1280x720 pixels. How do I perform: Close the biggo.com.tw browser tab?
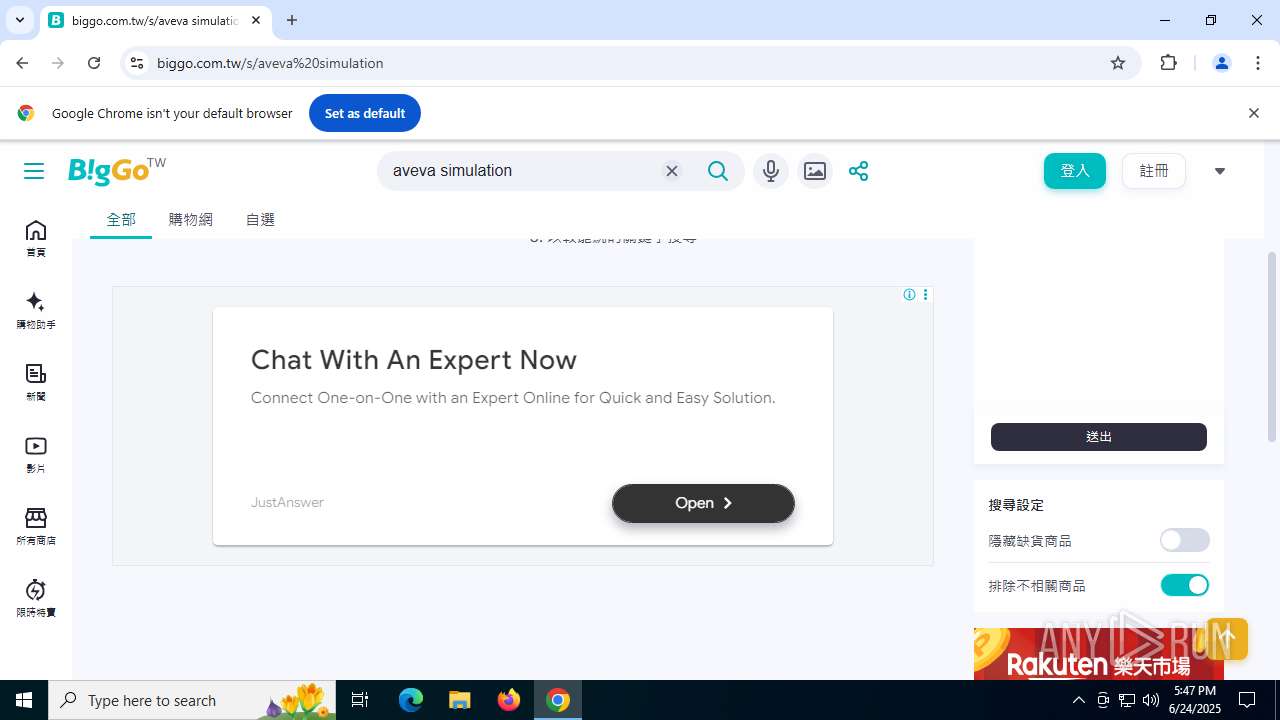[256, 20]
